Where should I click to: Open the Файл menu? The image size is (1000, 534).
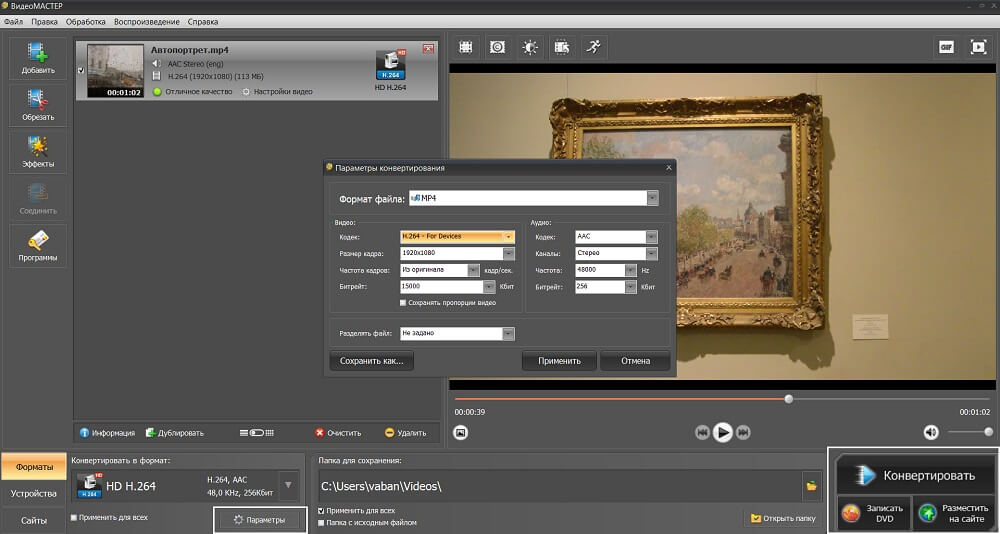click(13, 22)
